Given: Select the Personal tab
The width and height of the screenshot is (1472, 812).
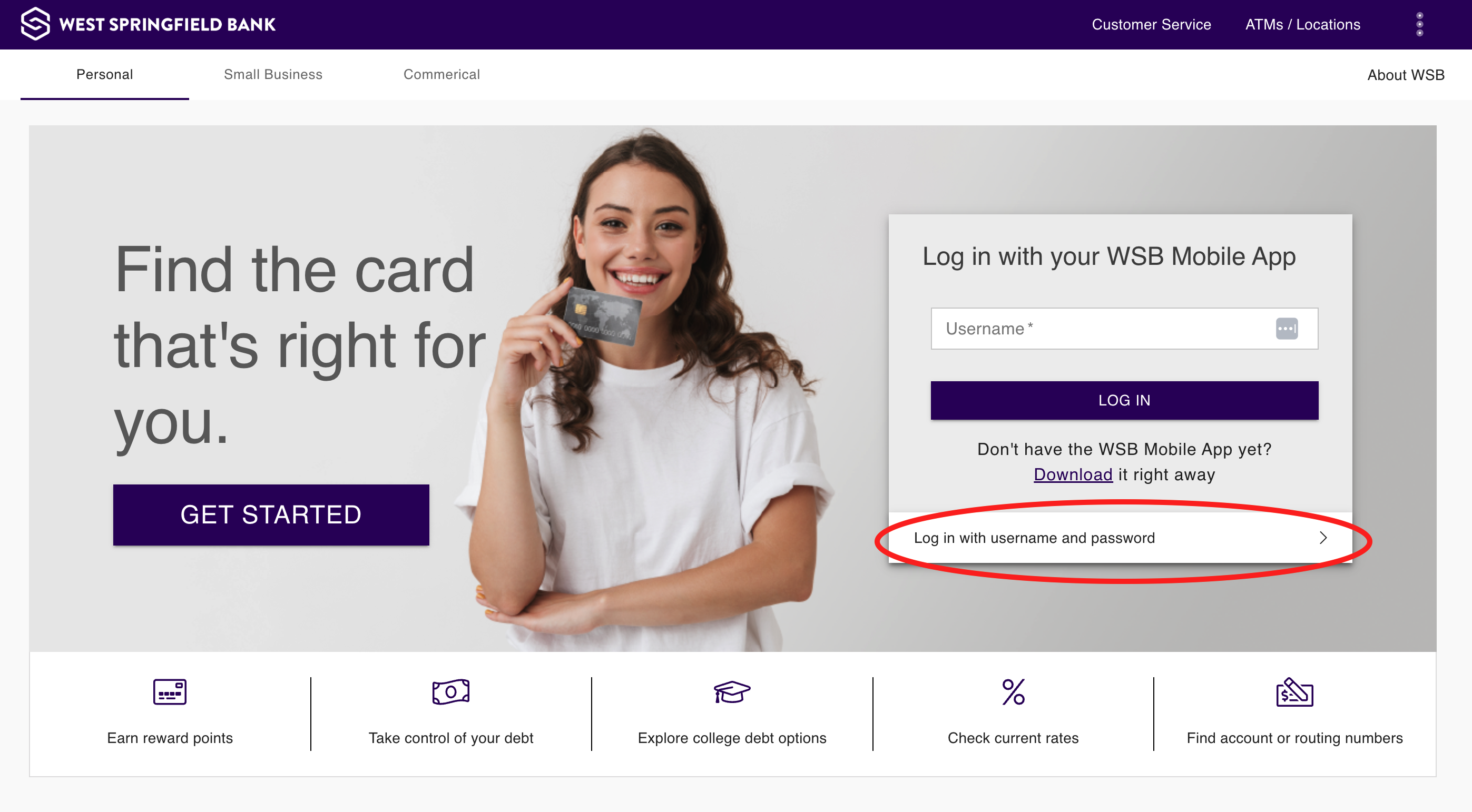Looking at the screenshot, I should (x=104, y=74).
